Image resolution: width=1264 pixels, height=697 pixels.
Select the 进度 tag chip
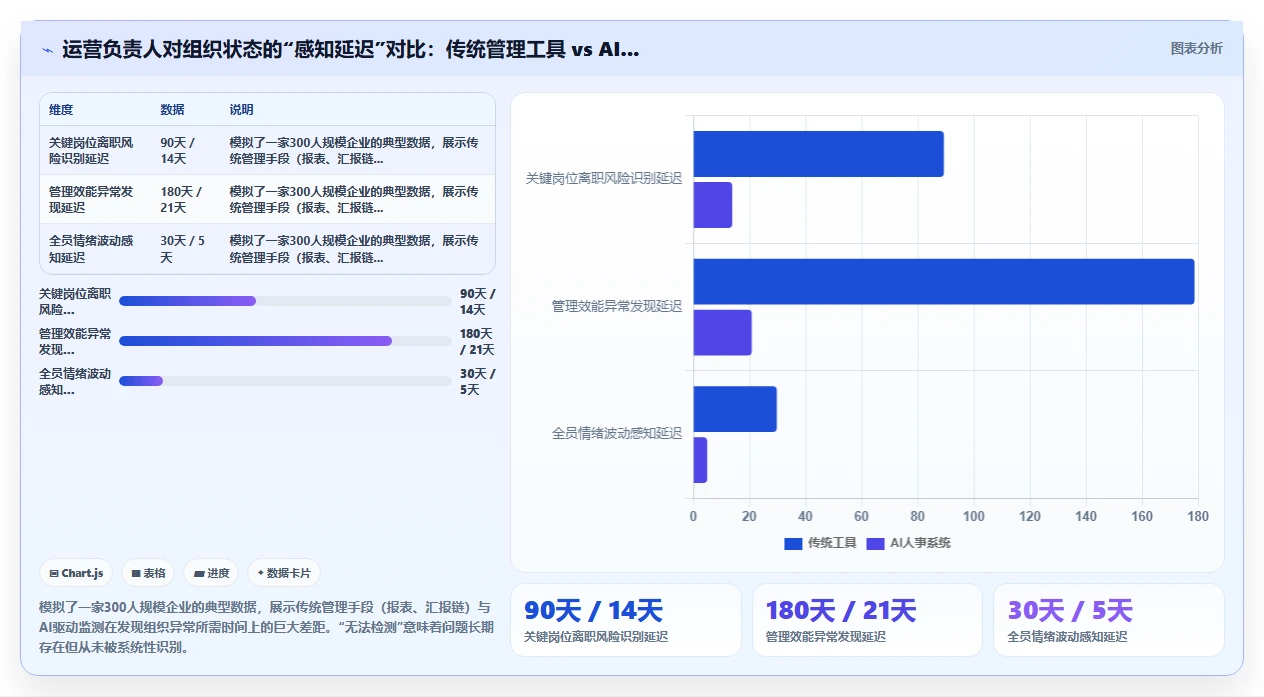pyautogui.click(x=212, y=573)
